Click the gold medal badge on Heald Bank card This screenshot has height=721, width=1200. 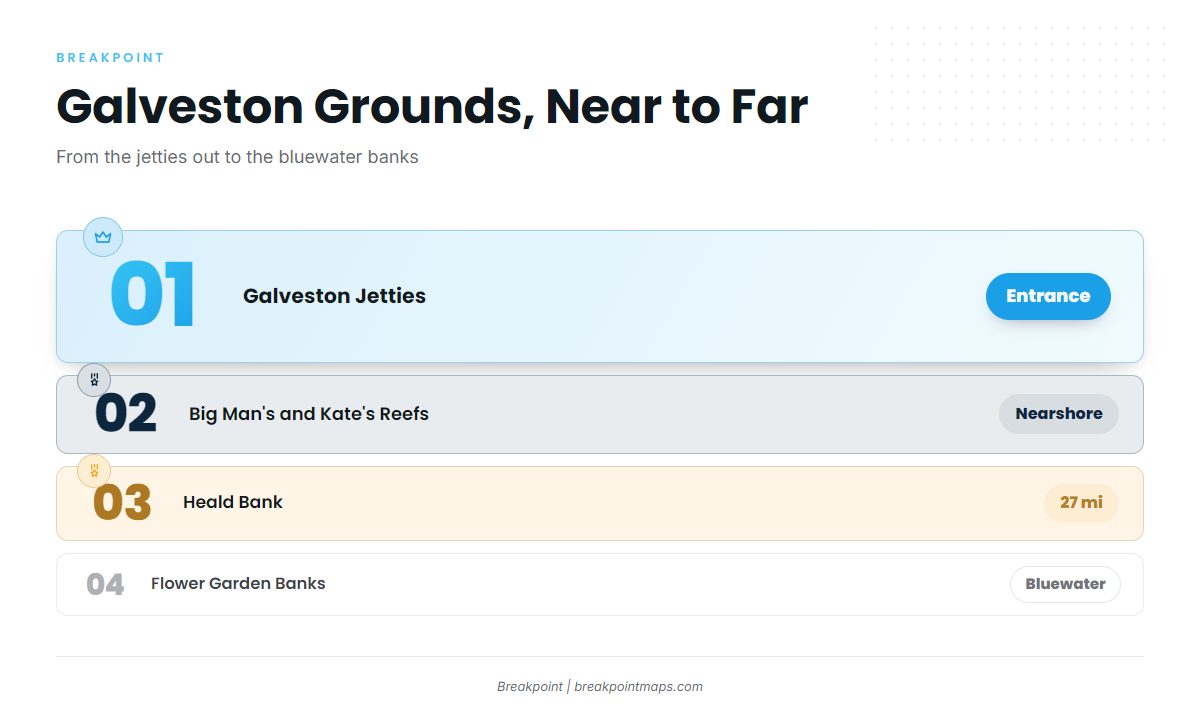94,471
